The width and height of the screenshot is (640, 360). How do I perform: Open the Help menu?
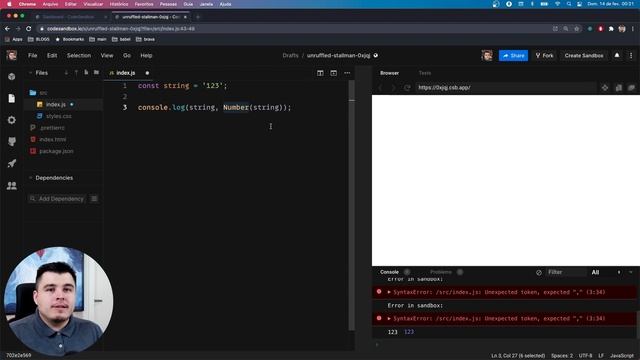point(146,55)
